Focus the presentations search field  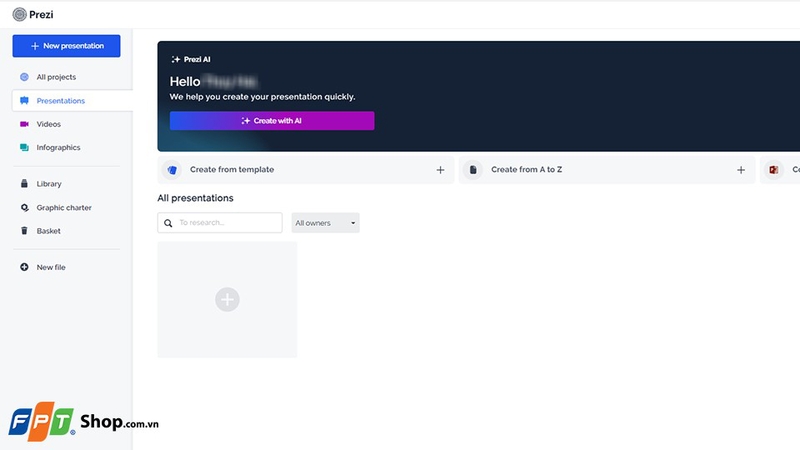click(220, 223)
